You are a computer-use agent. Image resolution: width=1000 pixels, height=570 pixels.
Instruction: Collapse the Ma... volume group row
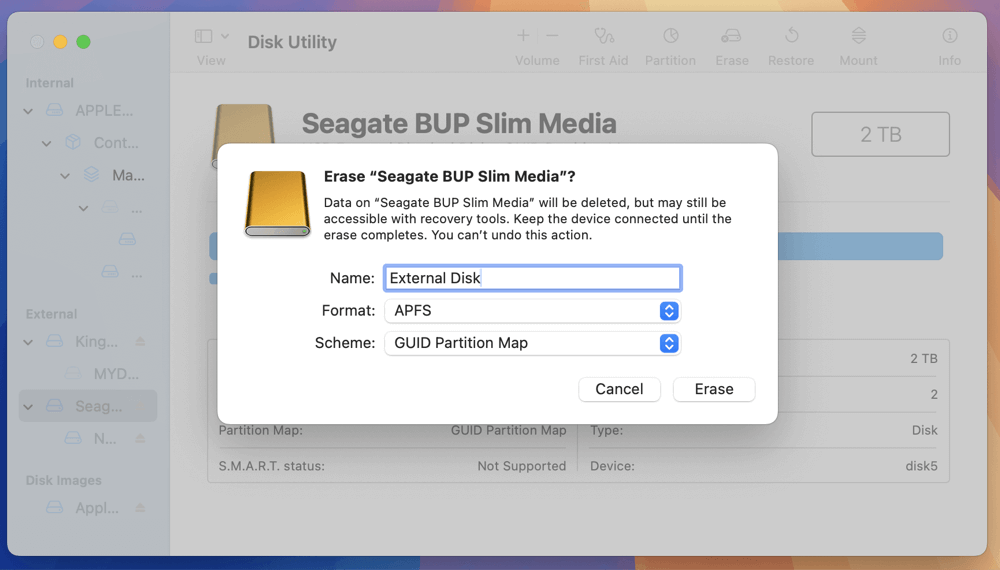65,175
